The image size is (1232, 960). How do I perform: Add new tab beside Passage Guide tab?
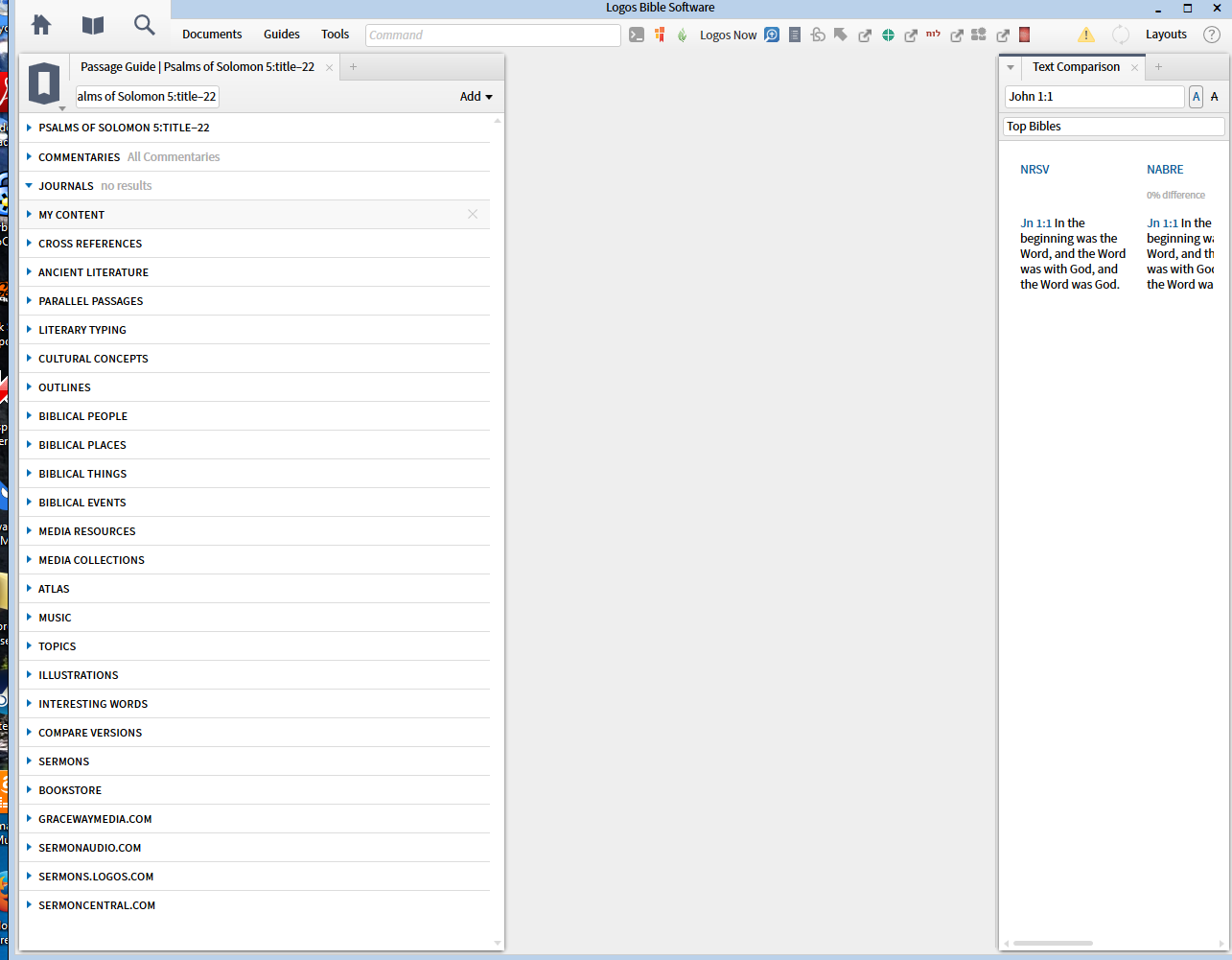353,67
